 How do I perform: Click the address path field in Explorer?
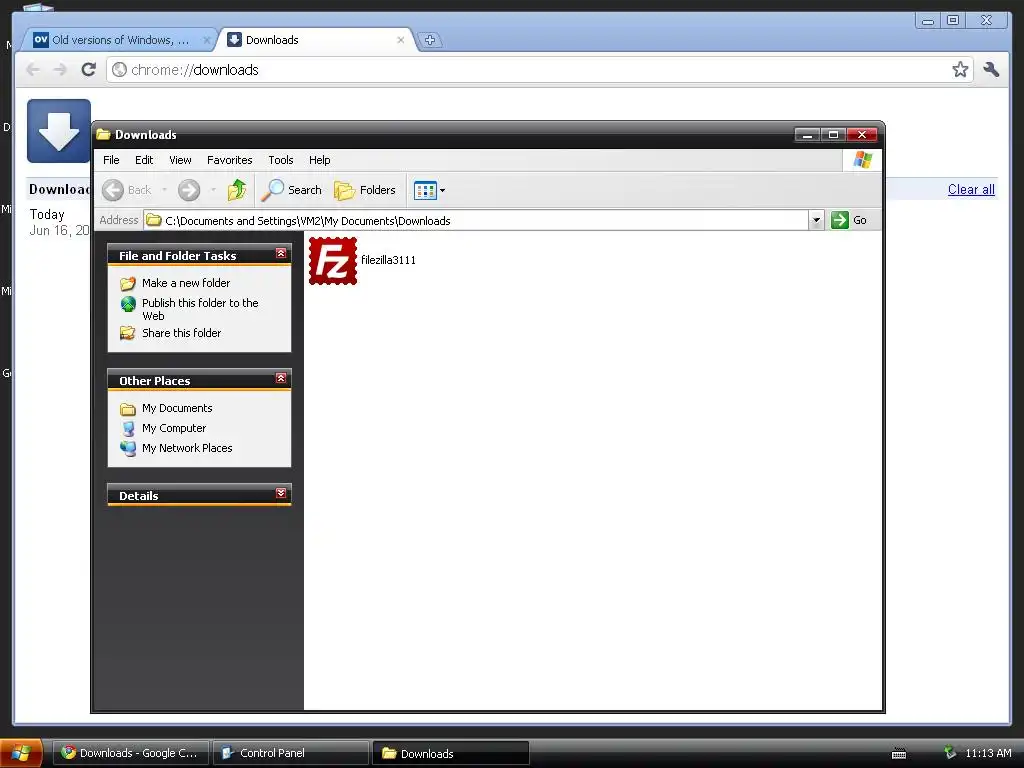pyautogui.click(x=475, y=220)
